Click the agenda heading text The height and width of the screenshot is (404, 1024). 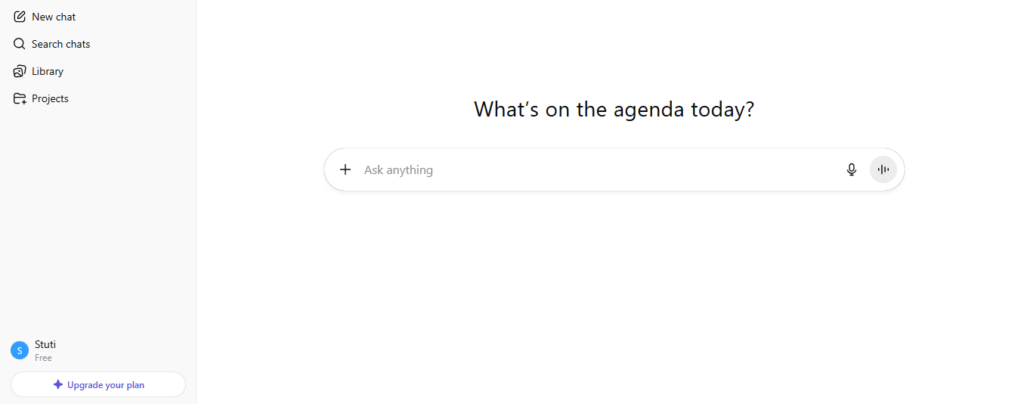(613, 109)
